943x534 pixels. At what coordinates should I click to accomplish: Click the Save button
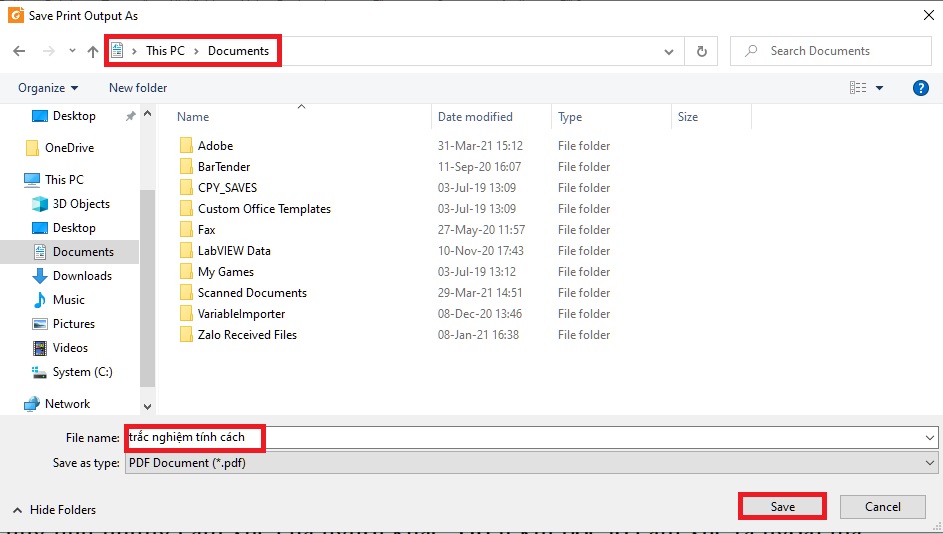click(x=782, y=507)
